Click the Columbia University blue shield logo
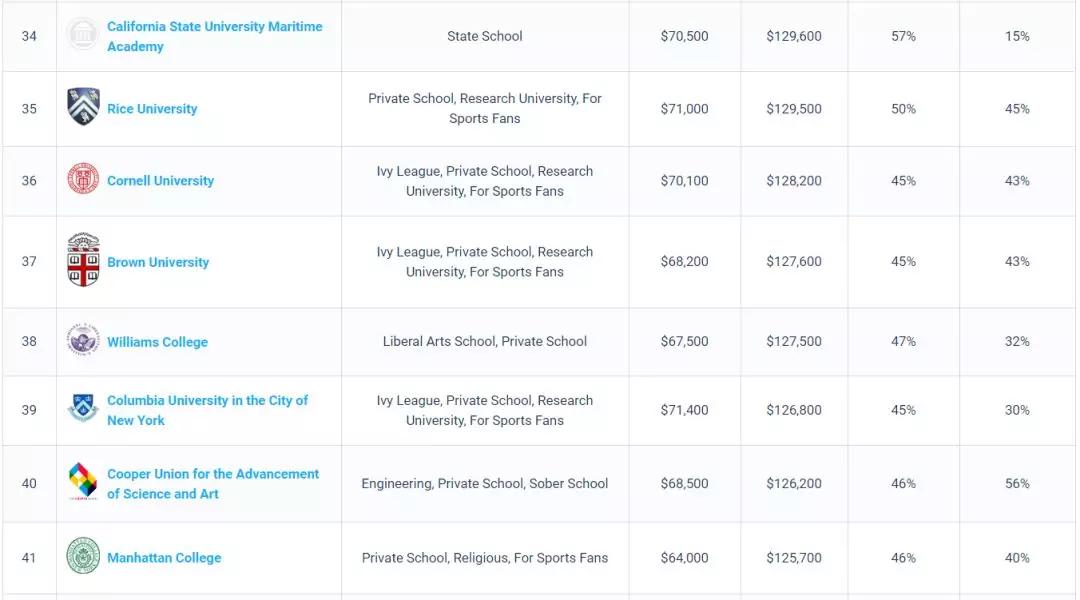The height and width of the screenshot is (600, 1080). 83,407
